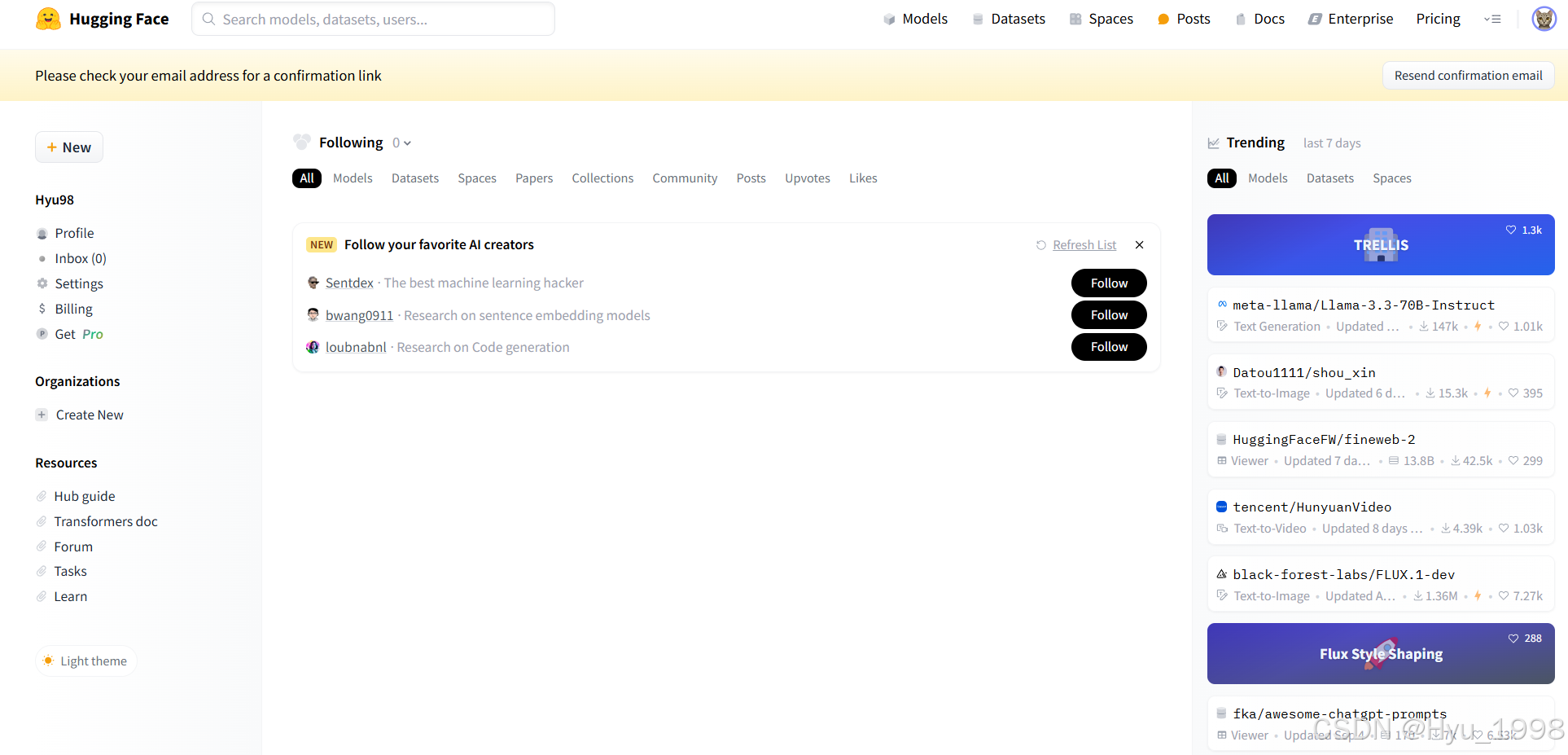The width and height of the screenshot is (1568, 755).
Task: Expand the Following count dropdown
Action: click(x=402, y=143)
